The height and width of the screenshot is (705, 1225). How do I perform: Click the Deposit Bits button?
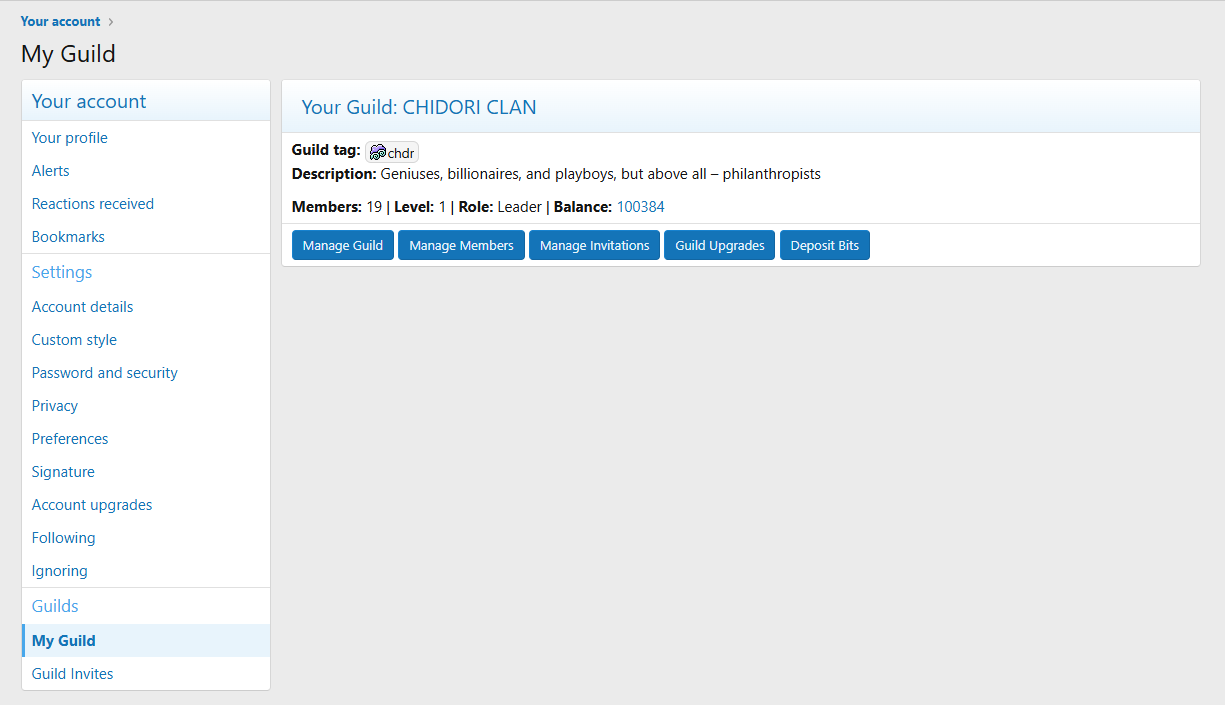(x=825, y=245)
